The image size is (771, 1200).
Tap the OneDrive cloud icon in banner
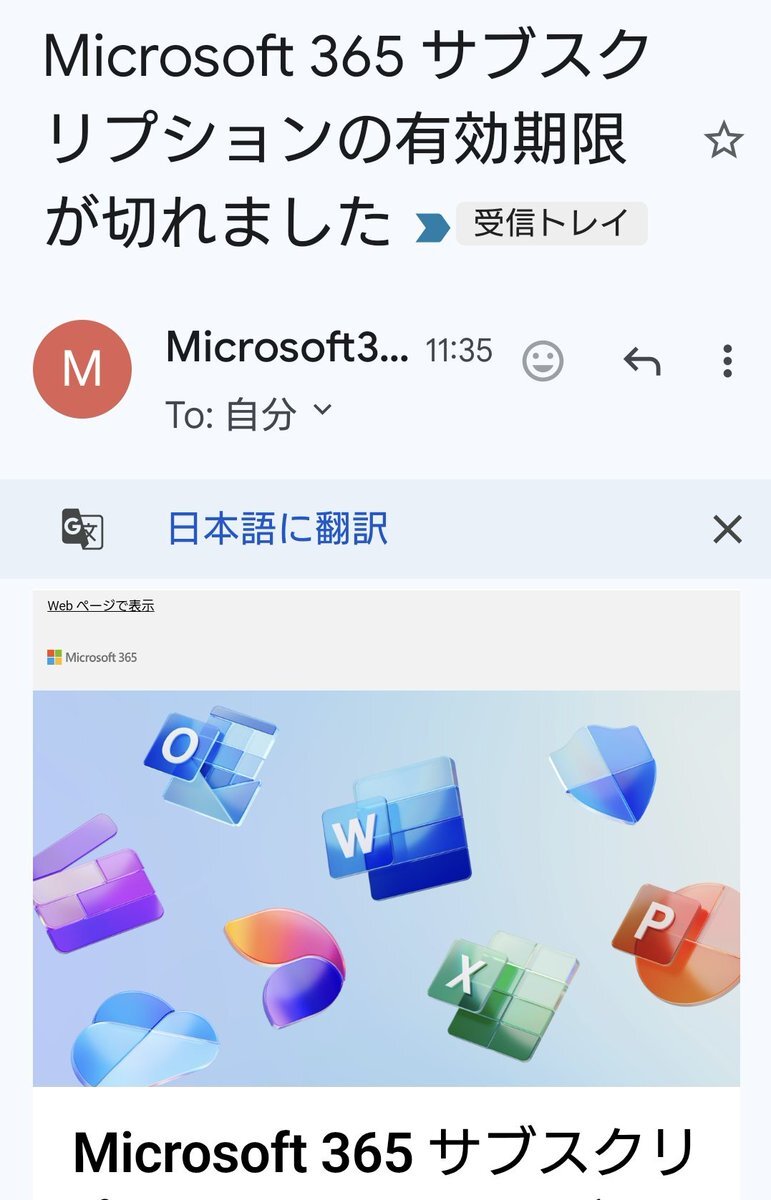coord(144,1038)
